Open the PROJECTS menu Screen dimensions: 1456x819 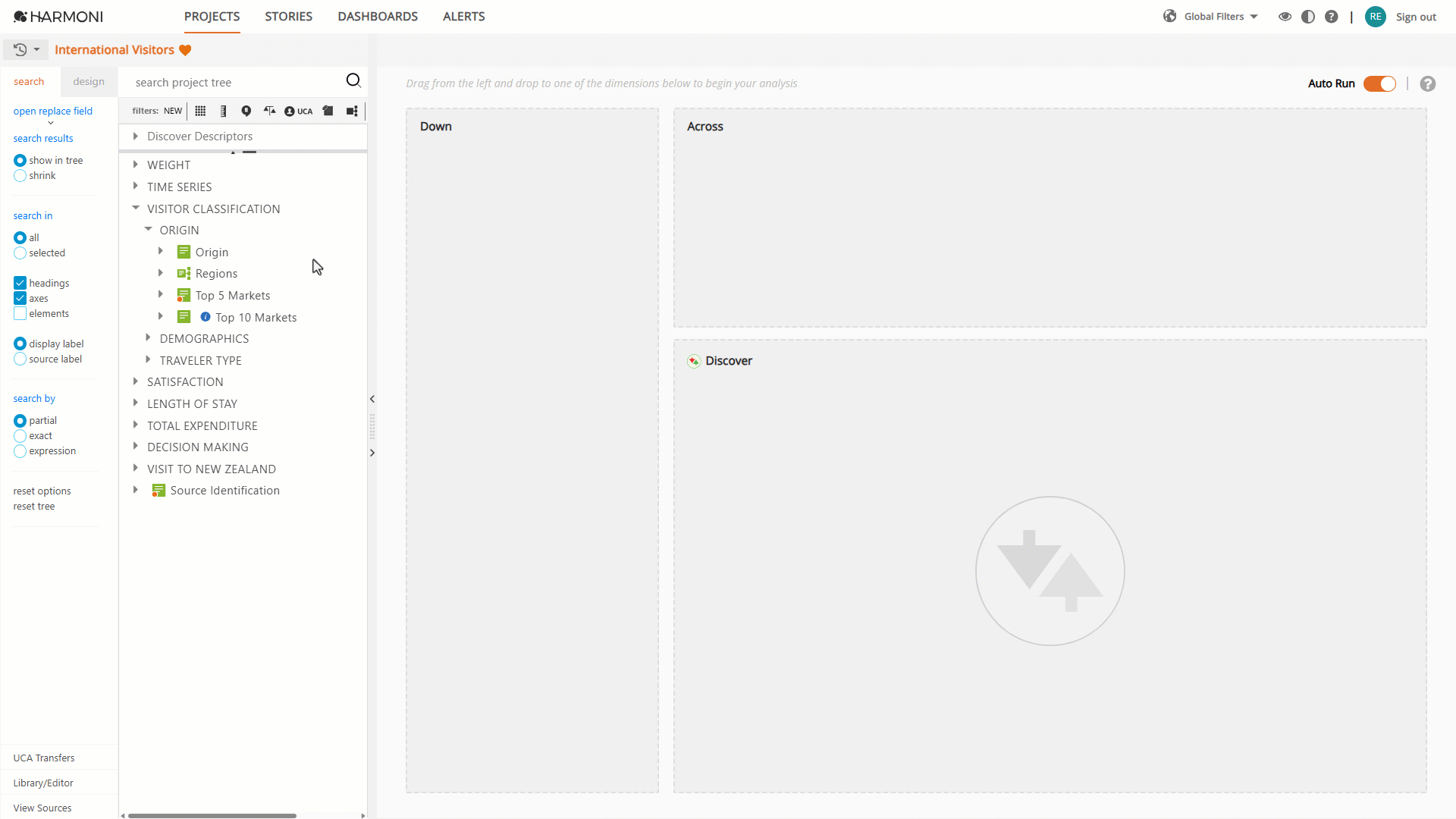212,17
